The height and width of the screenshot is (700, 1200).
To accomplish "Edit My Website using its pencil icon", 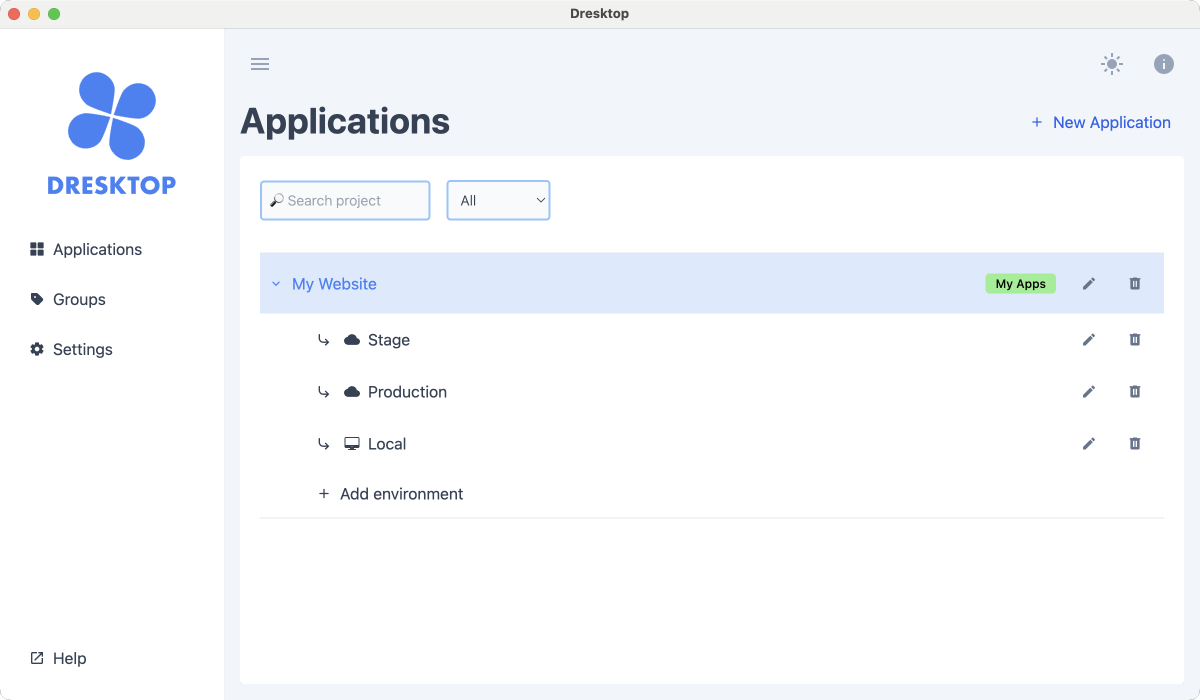I will click(1089, 284).
